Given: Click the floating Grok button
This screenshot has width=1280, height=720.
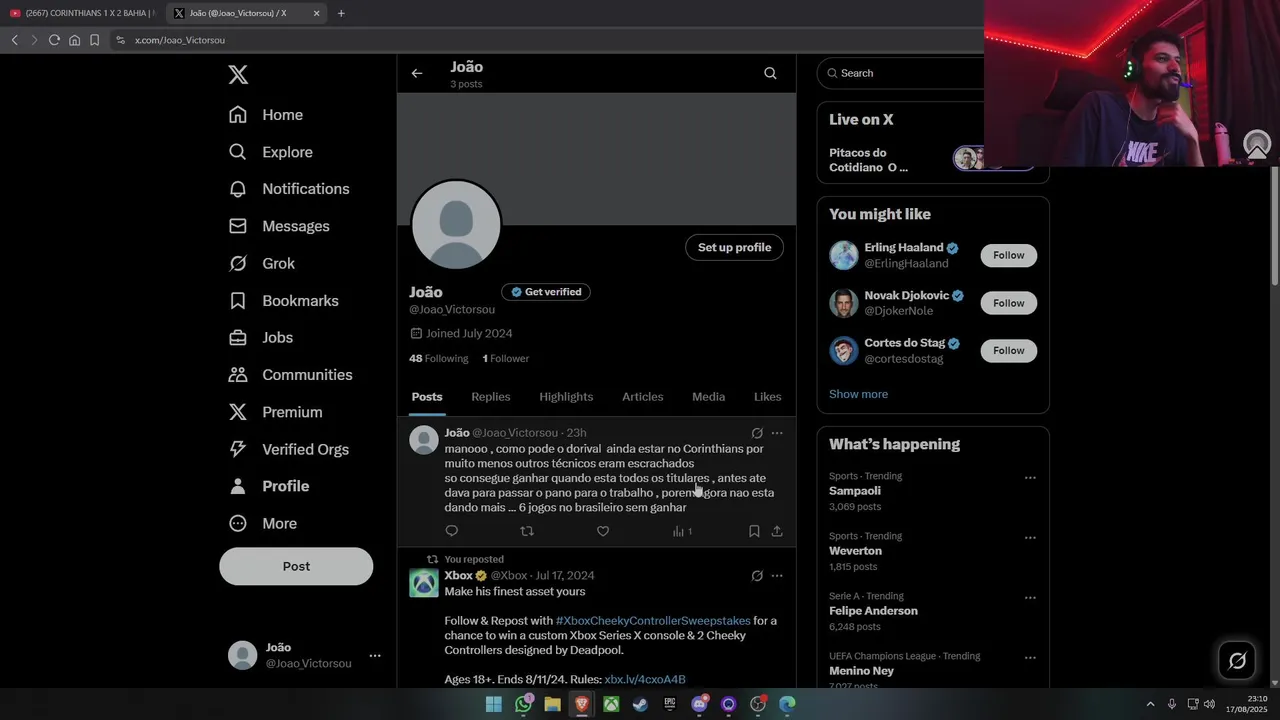Looking at the screenshot, I should [1237, 661].
